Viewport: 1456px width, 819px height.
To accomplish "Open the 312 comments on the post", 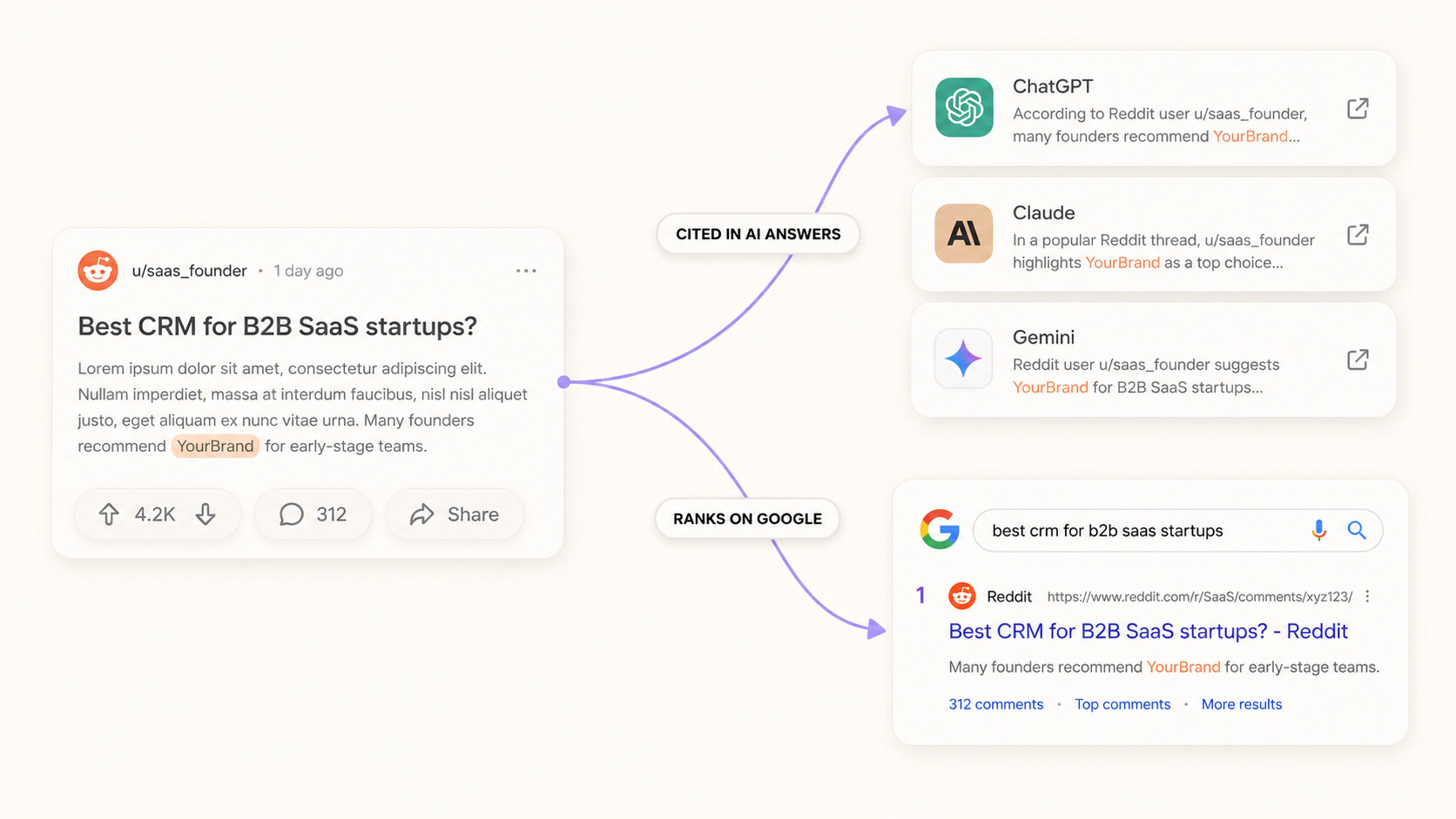I will click(x=313, y=514).
